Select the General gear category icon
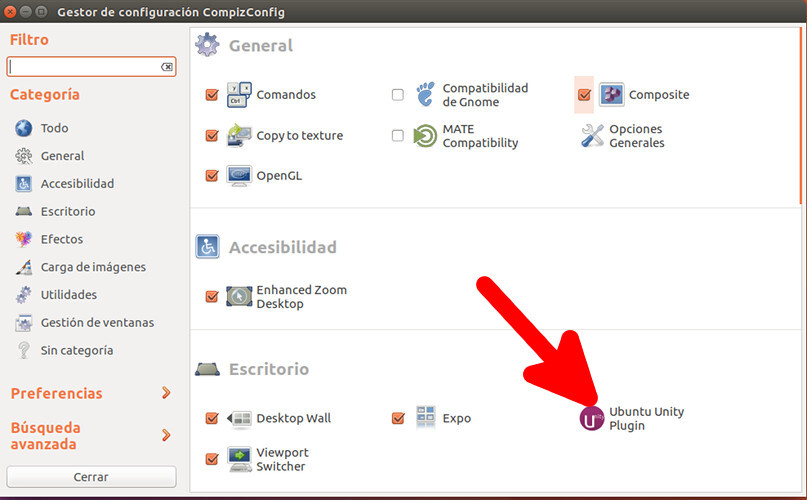807x500 pixels. click(x=24, y=156)
